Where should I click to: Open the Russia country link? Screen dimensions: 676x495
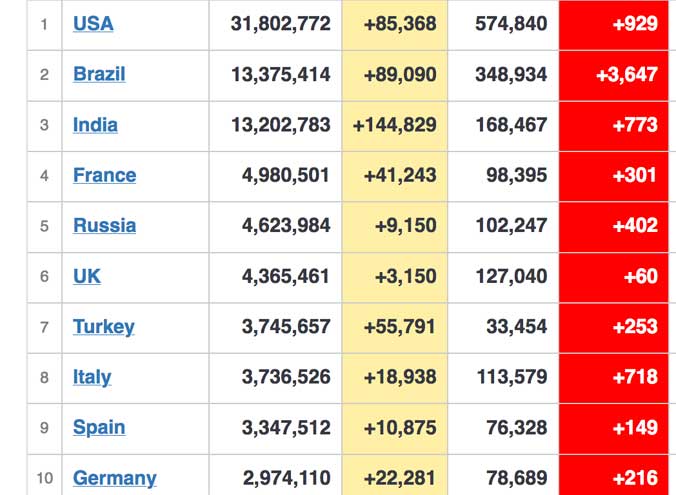pos(104,226)
